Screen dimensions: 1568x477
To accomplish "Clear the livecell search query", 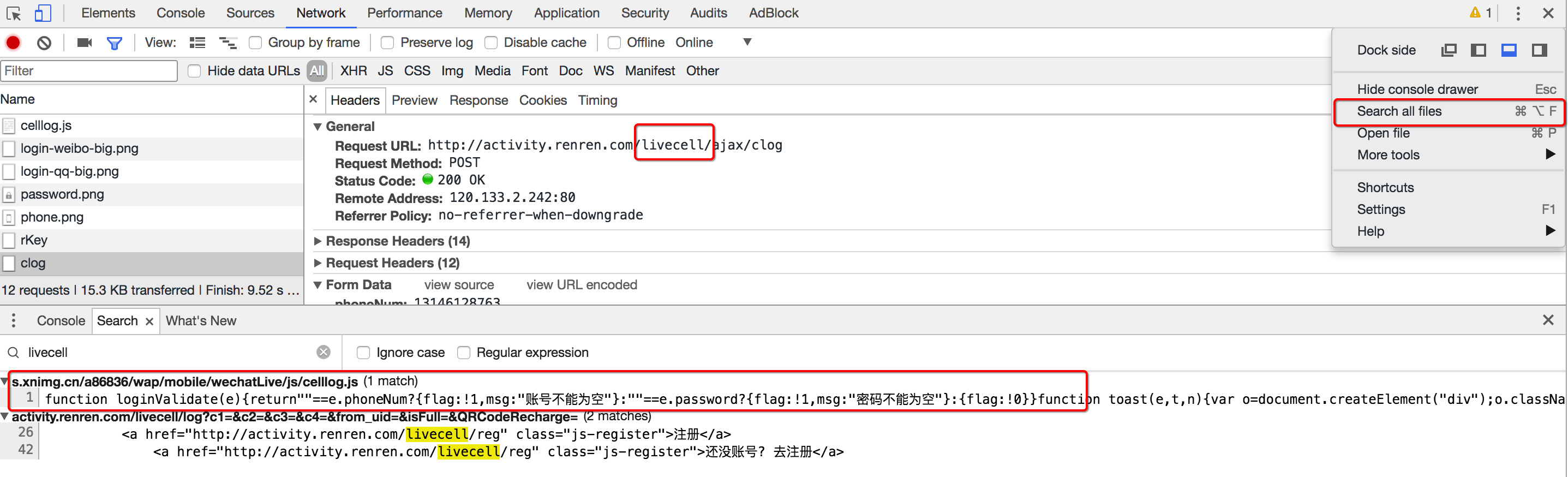I will click(x=324, y=352).
